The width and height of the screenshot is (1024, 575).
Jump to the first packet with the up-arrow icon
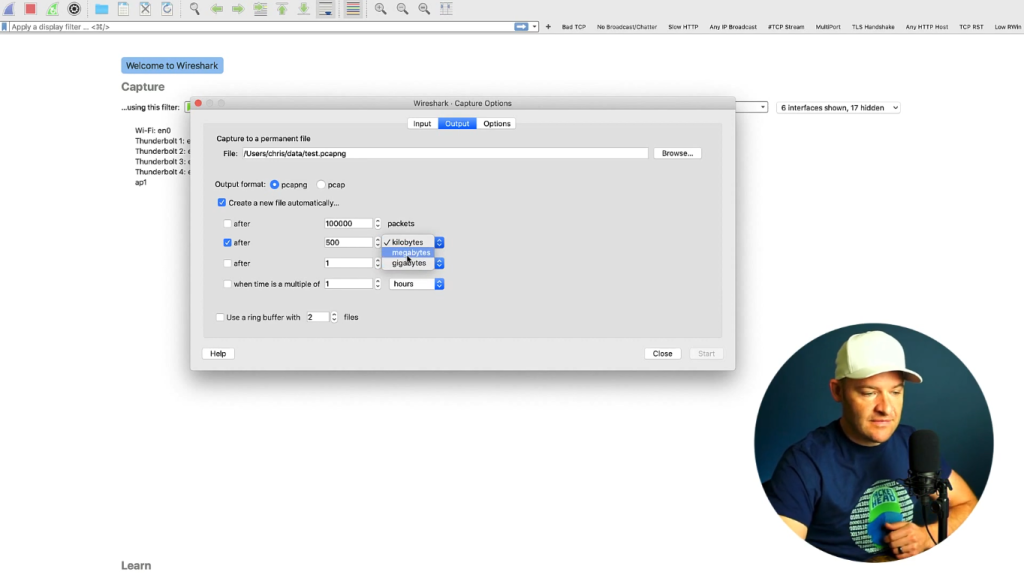(x=281, y=9)
